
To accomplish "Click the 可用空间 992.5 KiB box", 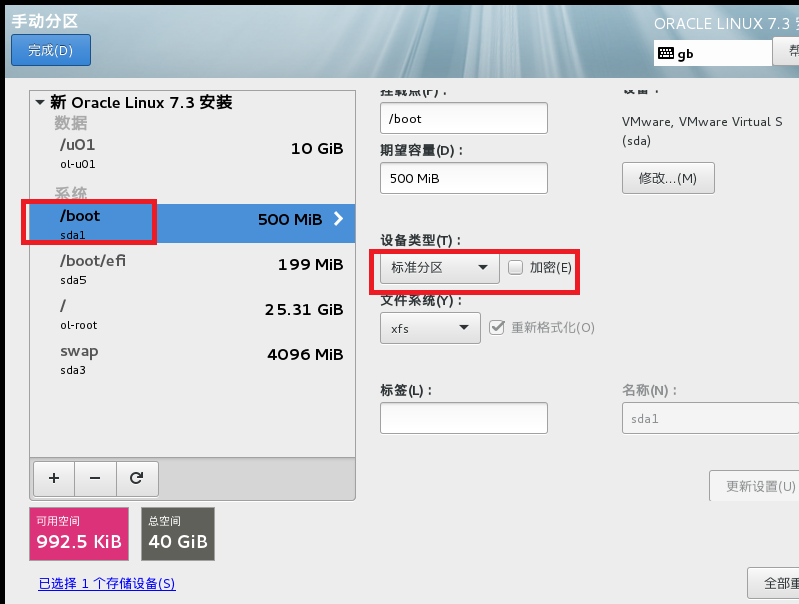I will [79, 534].
